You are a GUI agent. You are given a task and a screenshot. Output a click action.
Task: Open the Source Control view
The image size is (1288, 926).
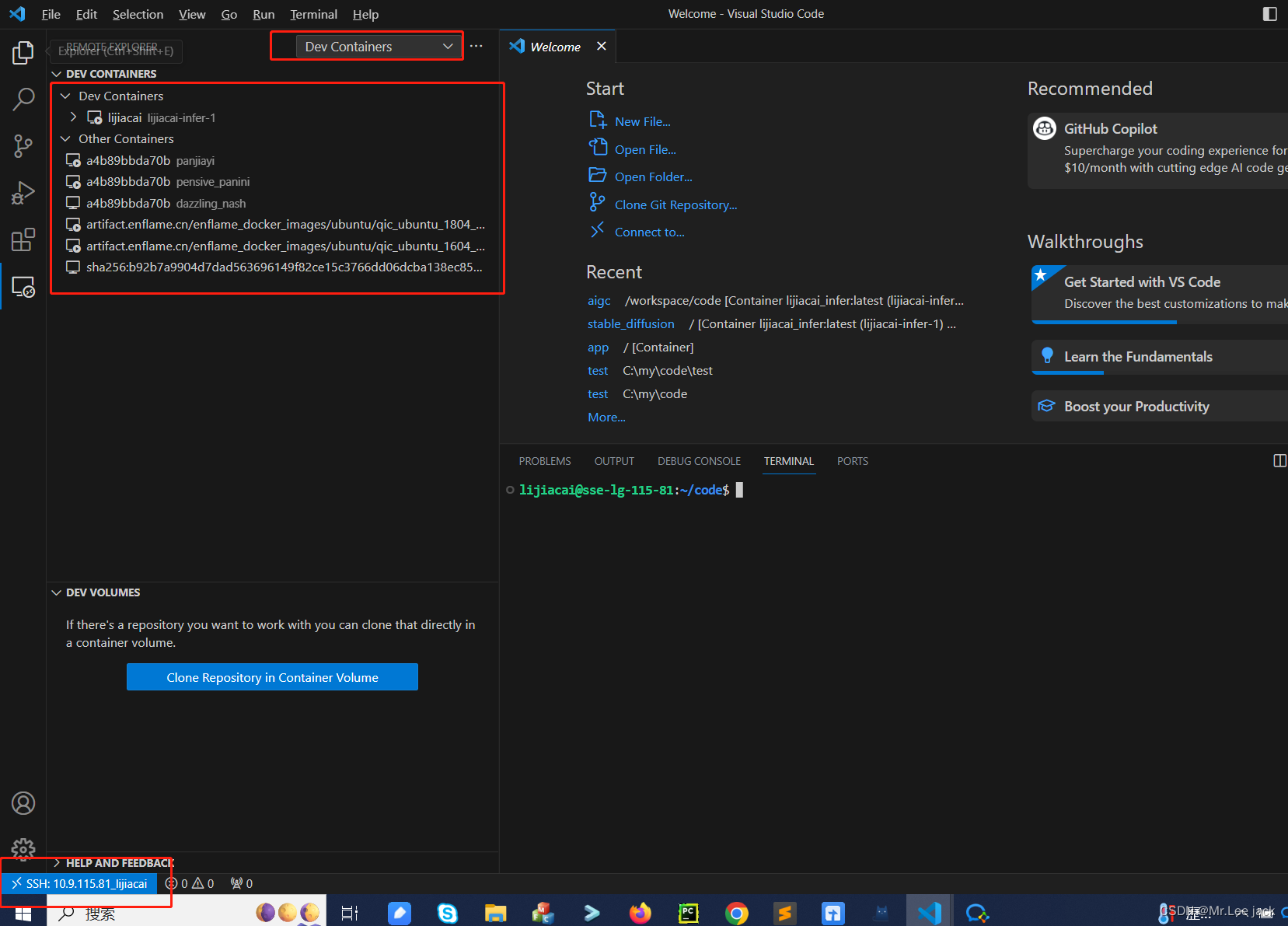23,145
